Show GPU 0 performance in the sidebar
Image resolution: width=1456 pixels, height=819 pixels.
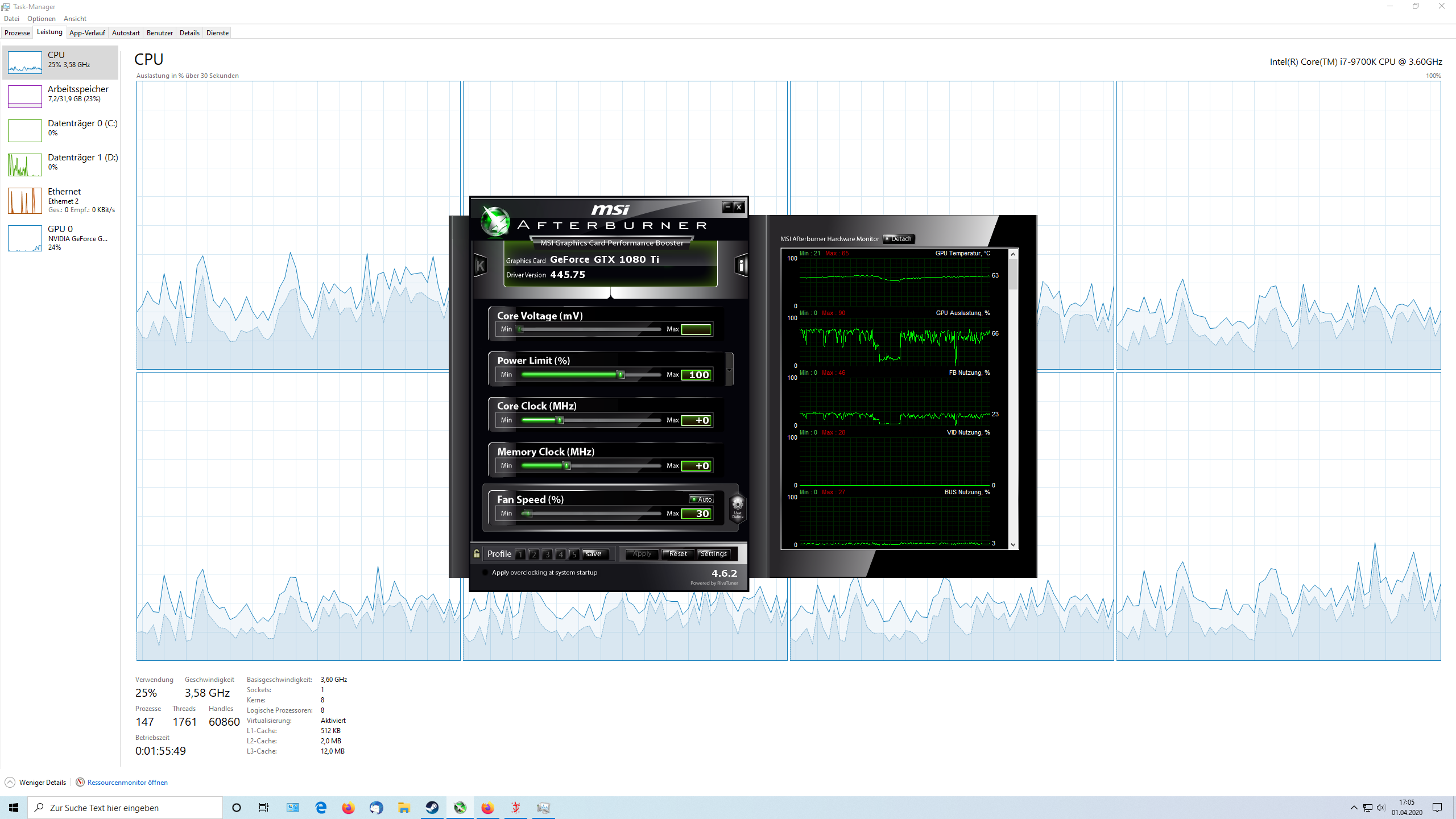coord(61,238)
